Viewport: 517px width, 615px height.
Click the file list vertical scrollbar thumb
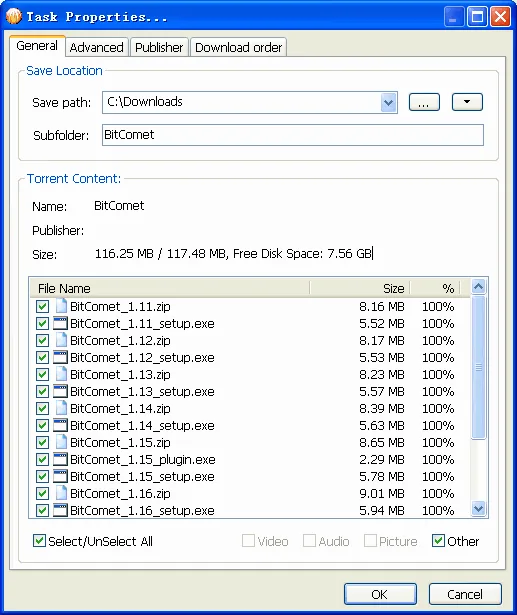coord(478,367)
